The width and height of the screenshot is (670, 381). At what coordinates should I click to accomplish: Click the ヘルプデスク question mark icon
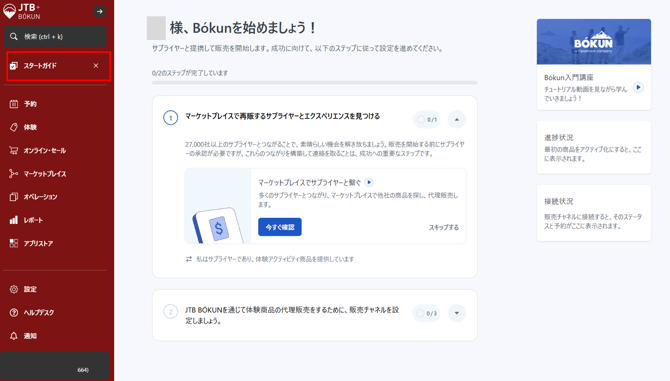[14, 313]
